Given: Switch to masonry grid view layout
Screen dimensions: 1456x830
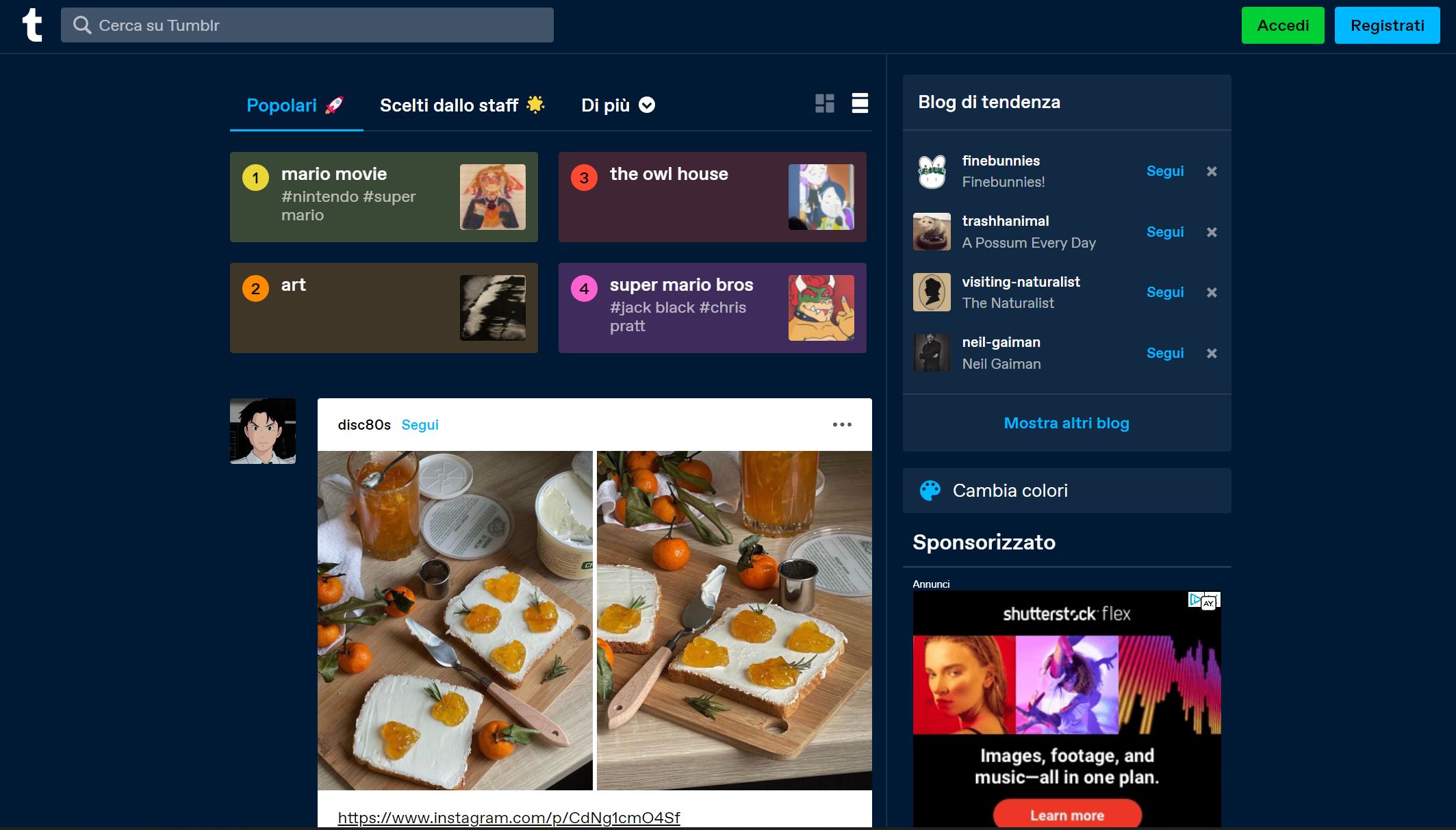Looking at the screenshot, I should 824,103.
